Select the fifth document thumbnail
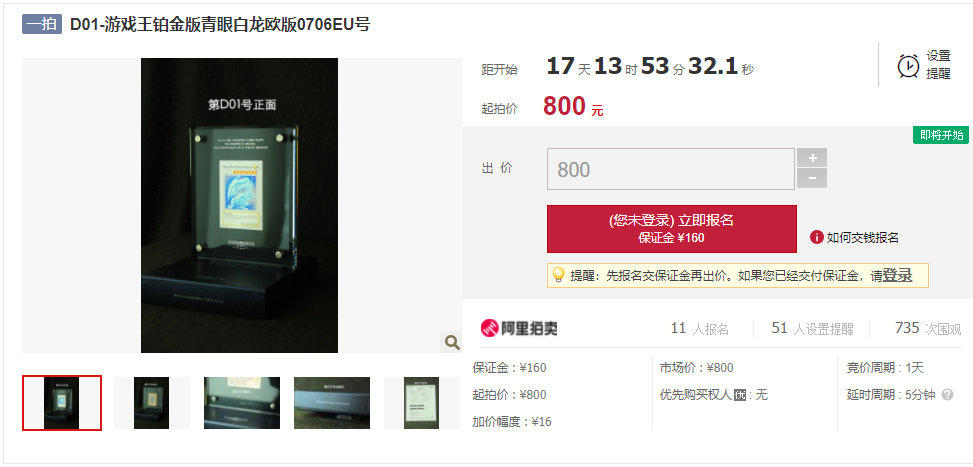The image size is (973, 467). coord(421,403)
